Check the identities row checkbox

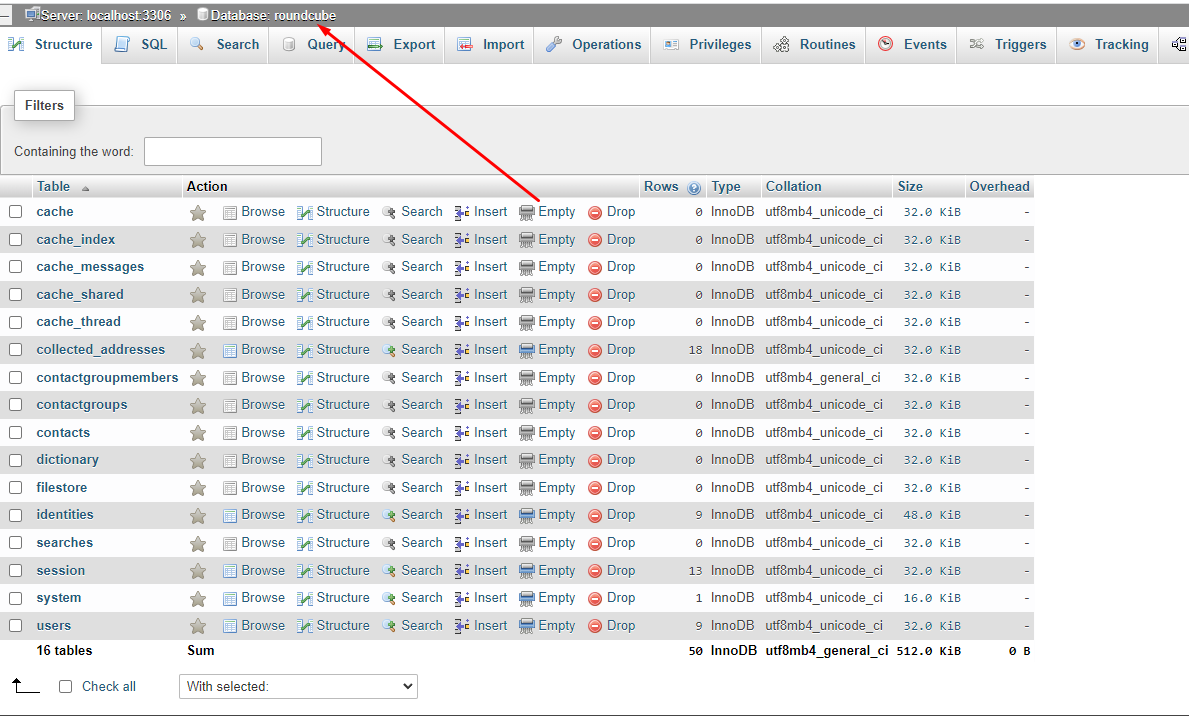pos(15,515)
